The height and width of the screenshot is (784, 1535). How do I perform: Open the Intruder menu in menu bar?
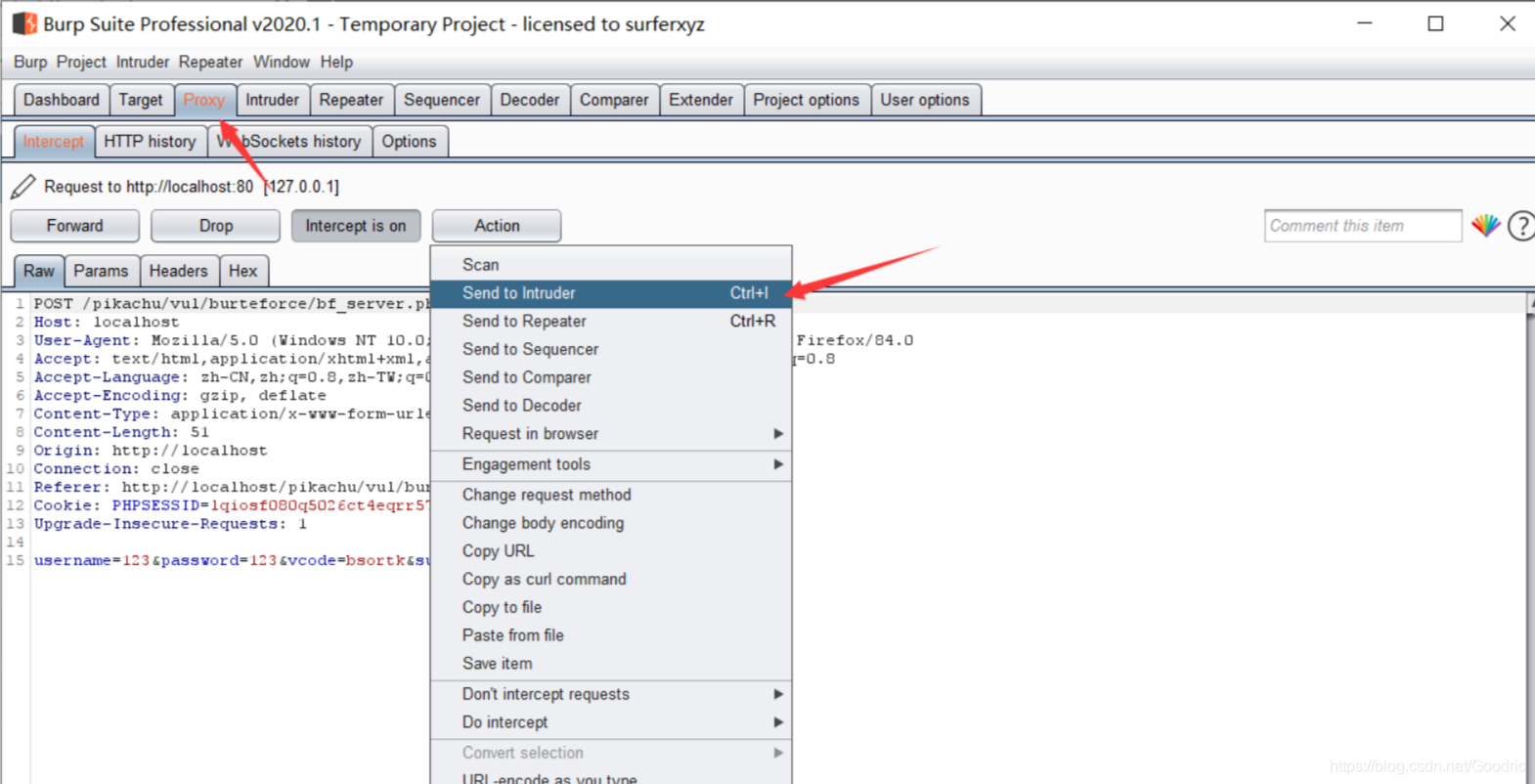point(143,62)
